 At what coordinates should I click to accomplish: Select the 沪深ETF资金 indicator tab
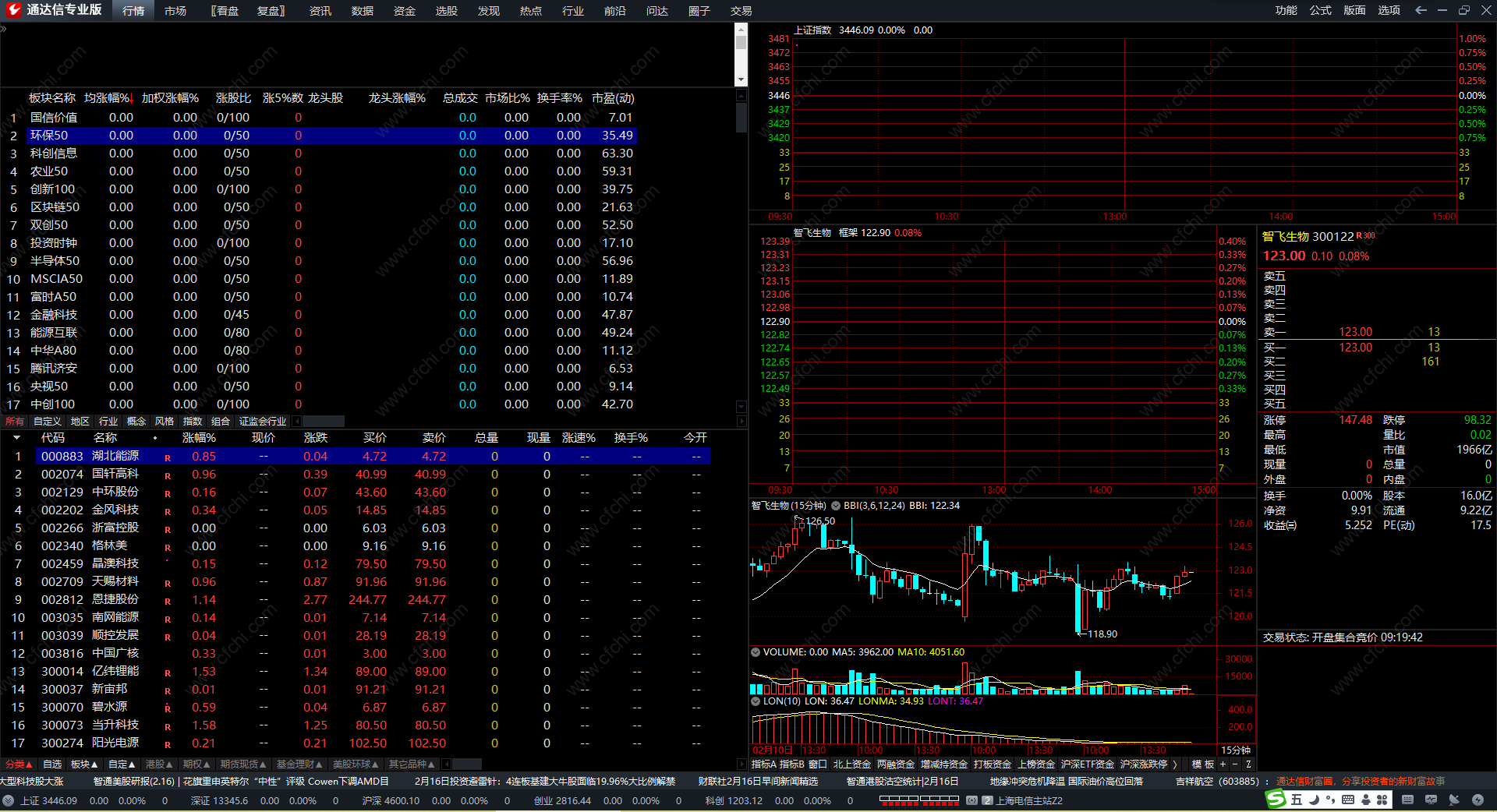[1088, 764]
